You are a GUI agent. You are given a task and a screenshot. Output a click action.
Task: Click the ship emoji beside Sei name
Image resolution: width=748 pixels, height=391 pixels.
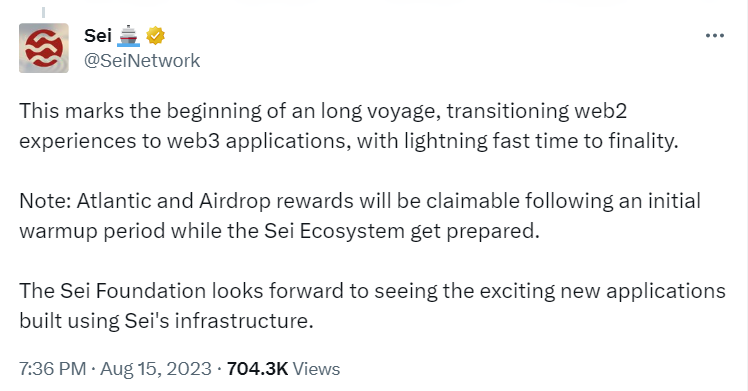pyautogui.click(x=128, y=36)
